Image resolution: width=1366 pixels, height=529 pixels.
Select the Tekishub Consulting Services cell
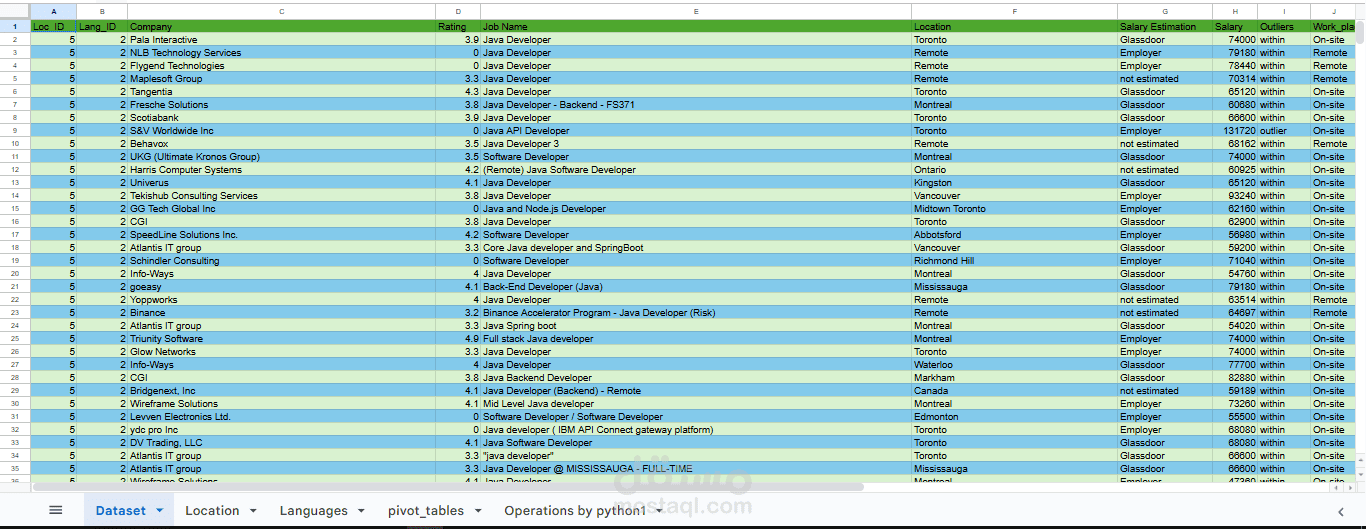click(282, 195)
